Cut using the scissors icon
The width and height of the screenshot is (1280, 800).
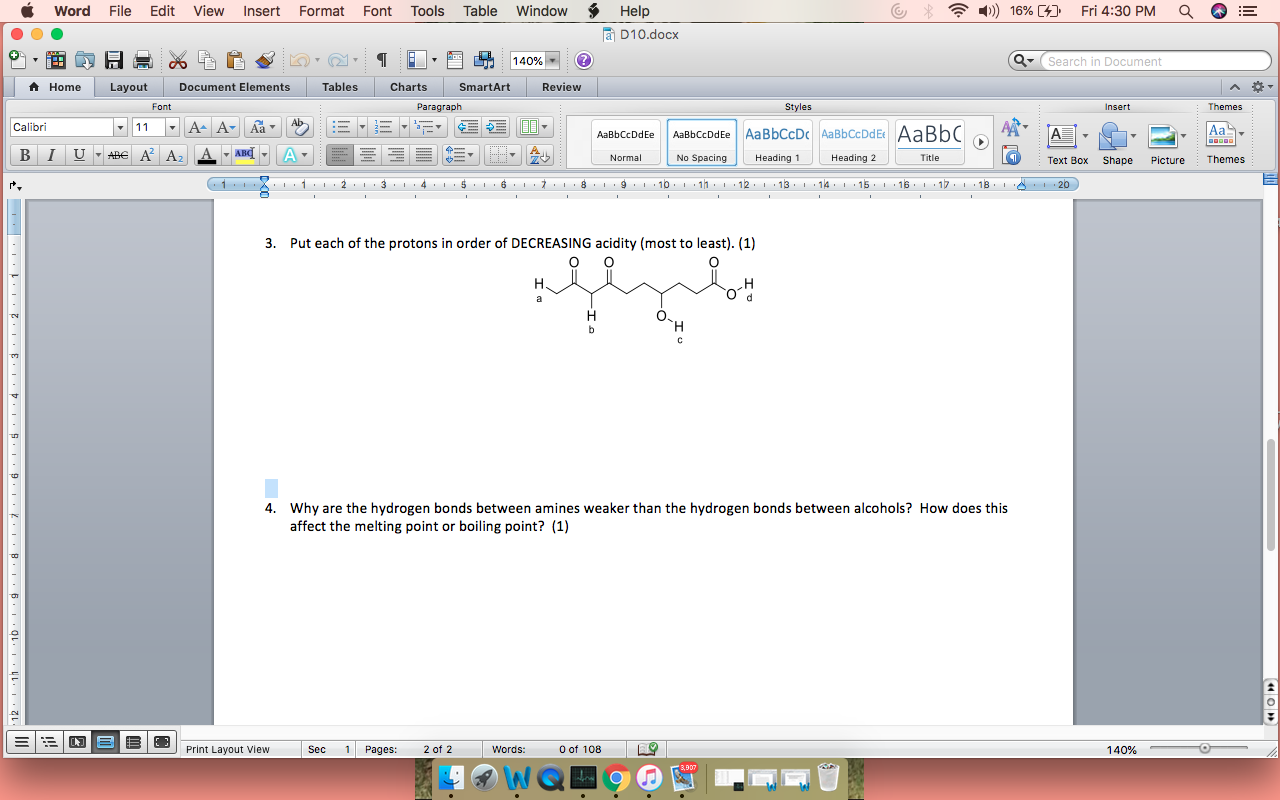(x=178, y=60)
